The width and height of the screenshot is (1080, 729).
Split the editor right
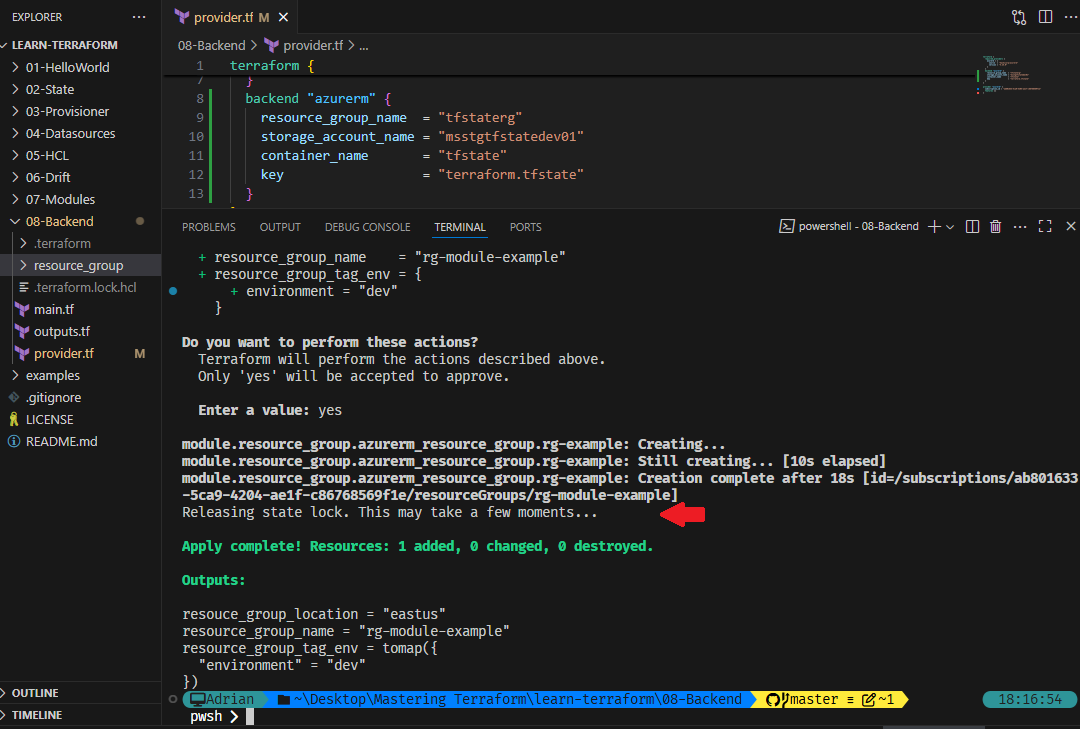(x=1046, y=17)
